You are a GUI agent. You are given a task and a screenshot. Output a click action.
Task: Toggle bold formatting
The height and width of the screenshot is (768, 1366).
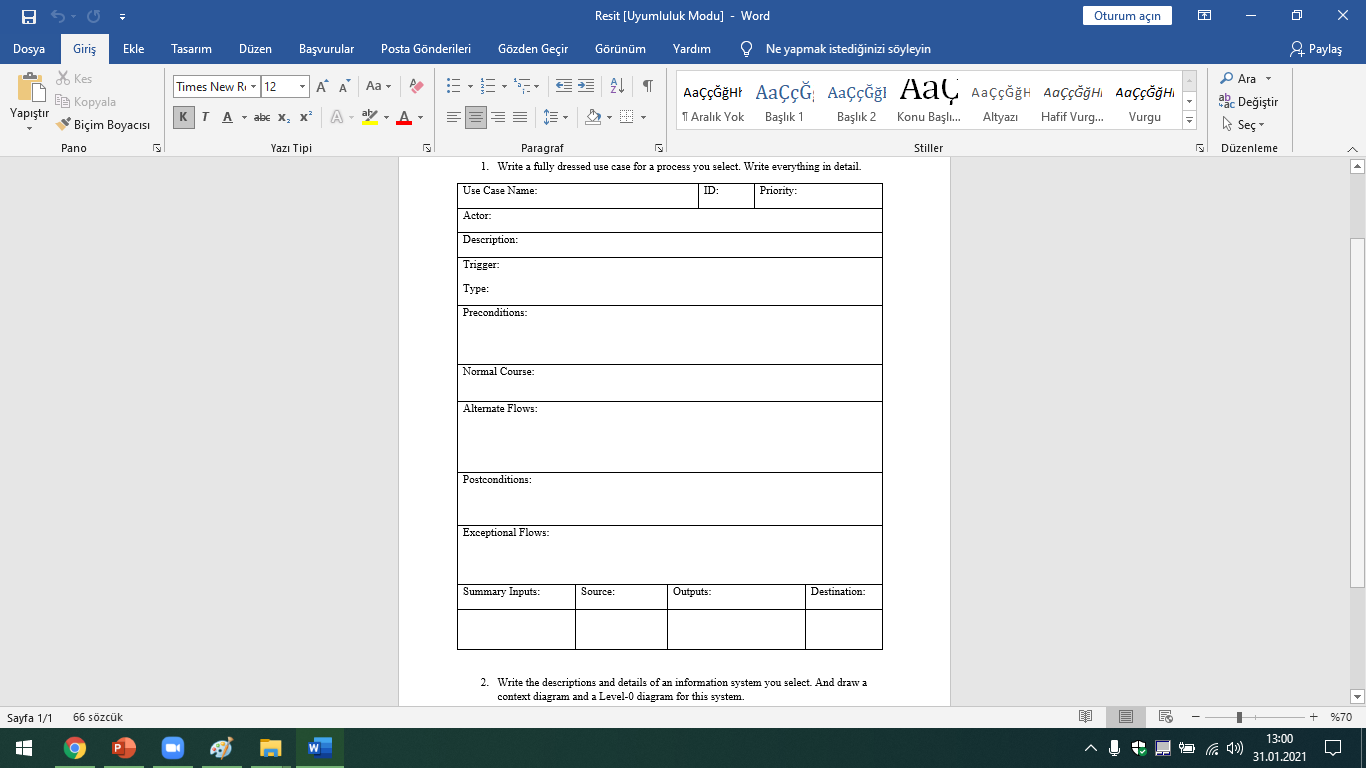click(182, 118)
